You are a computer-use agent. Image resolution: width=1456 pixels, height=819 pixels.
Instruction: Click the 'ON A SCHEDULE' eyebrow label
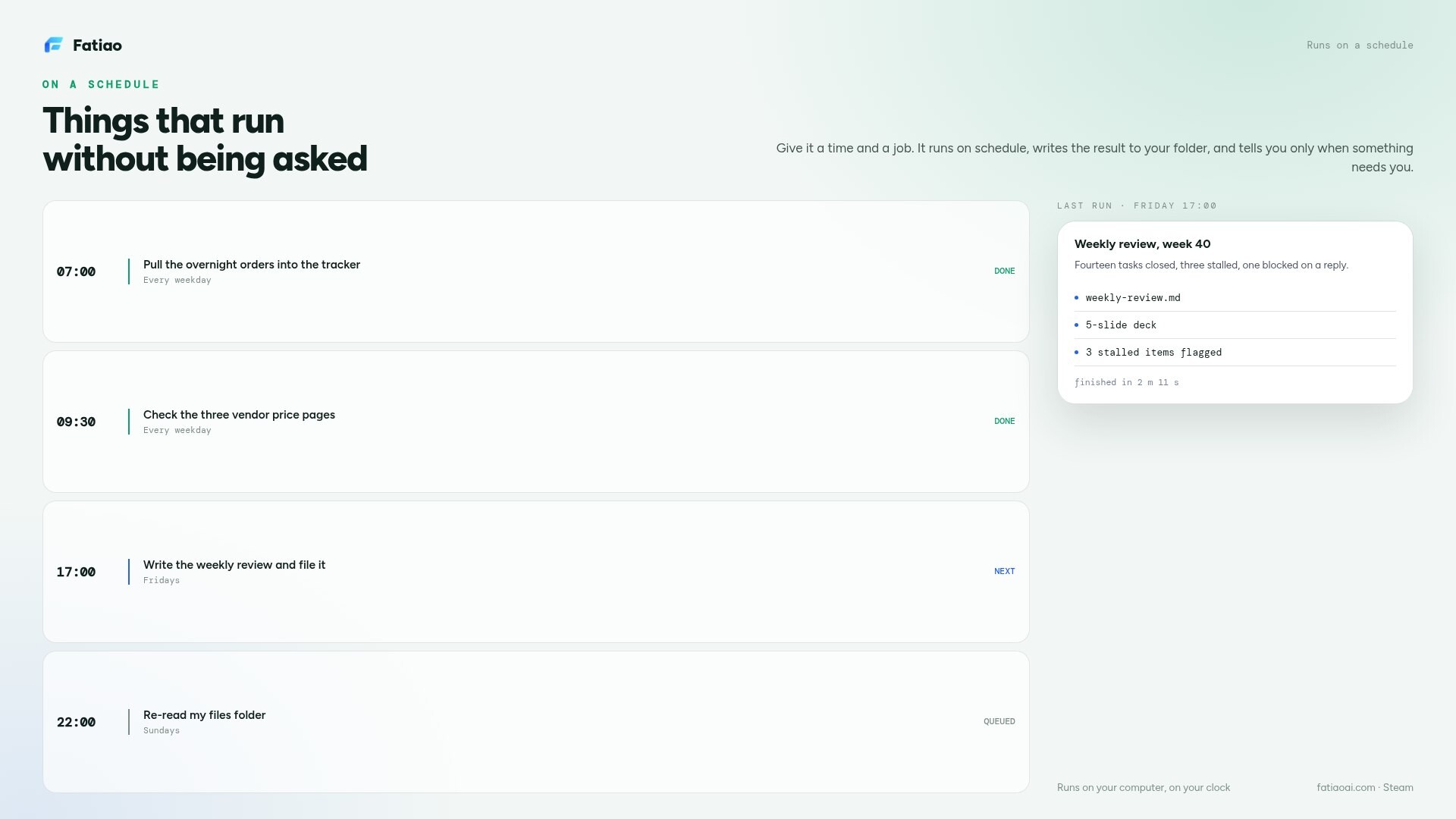[101, 84]
